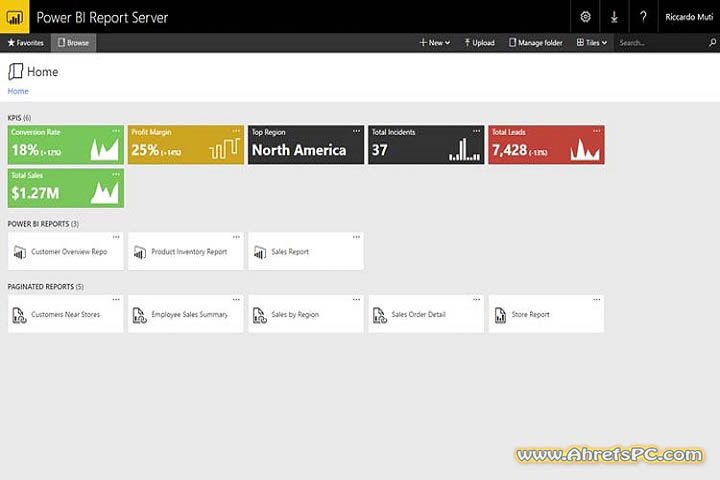Open the Sales Report
The height and width of the screenshot is (480, 720).
coord(306,251)
